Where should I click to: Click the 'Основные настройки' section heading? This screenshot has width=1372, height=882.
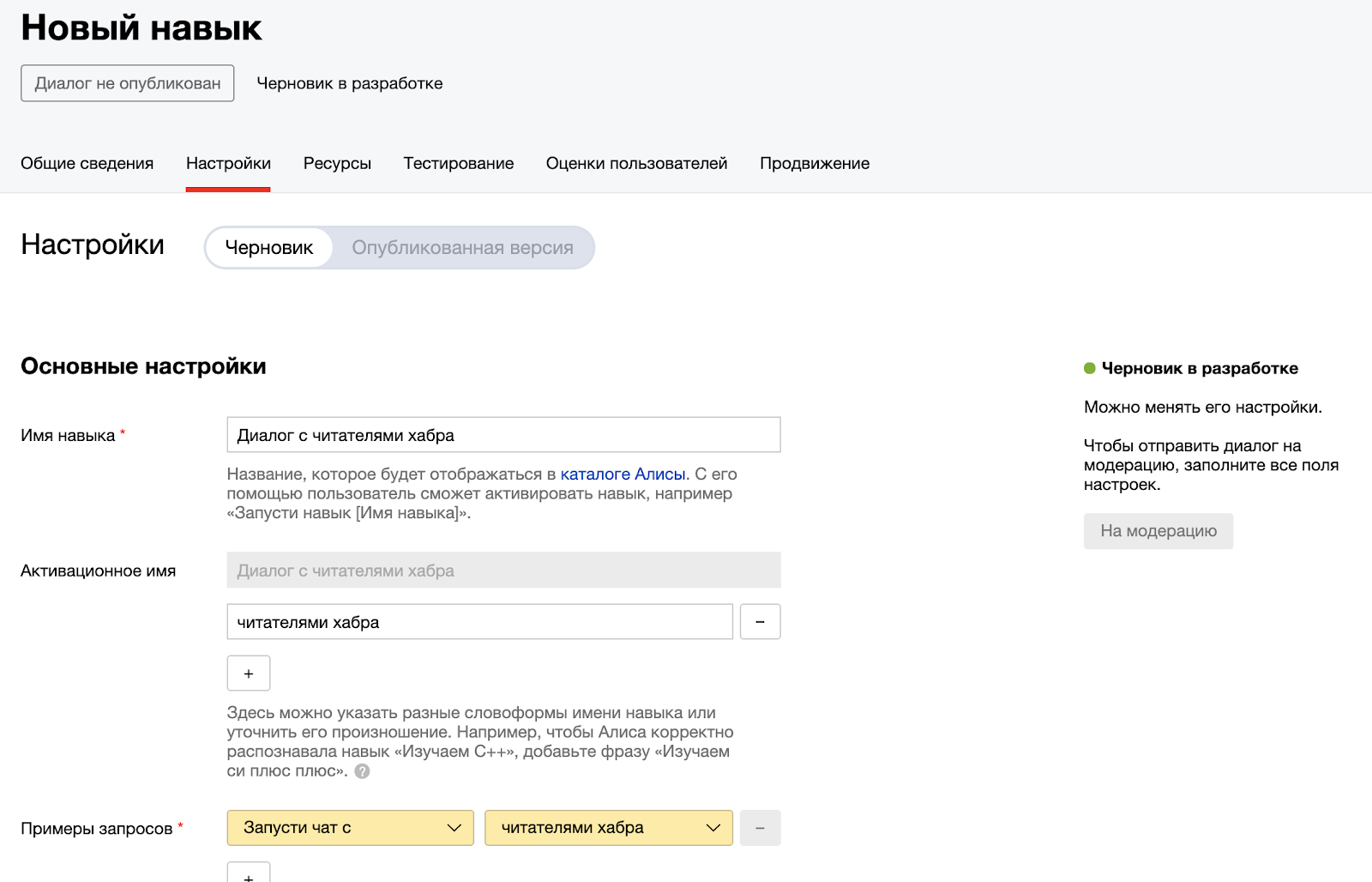pyautogui.click(x=143, y=366)
